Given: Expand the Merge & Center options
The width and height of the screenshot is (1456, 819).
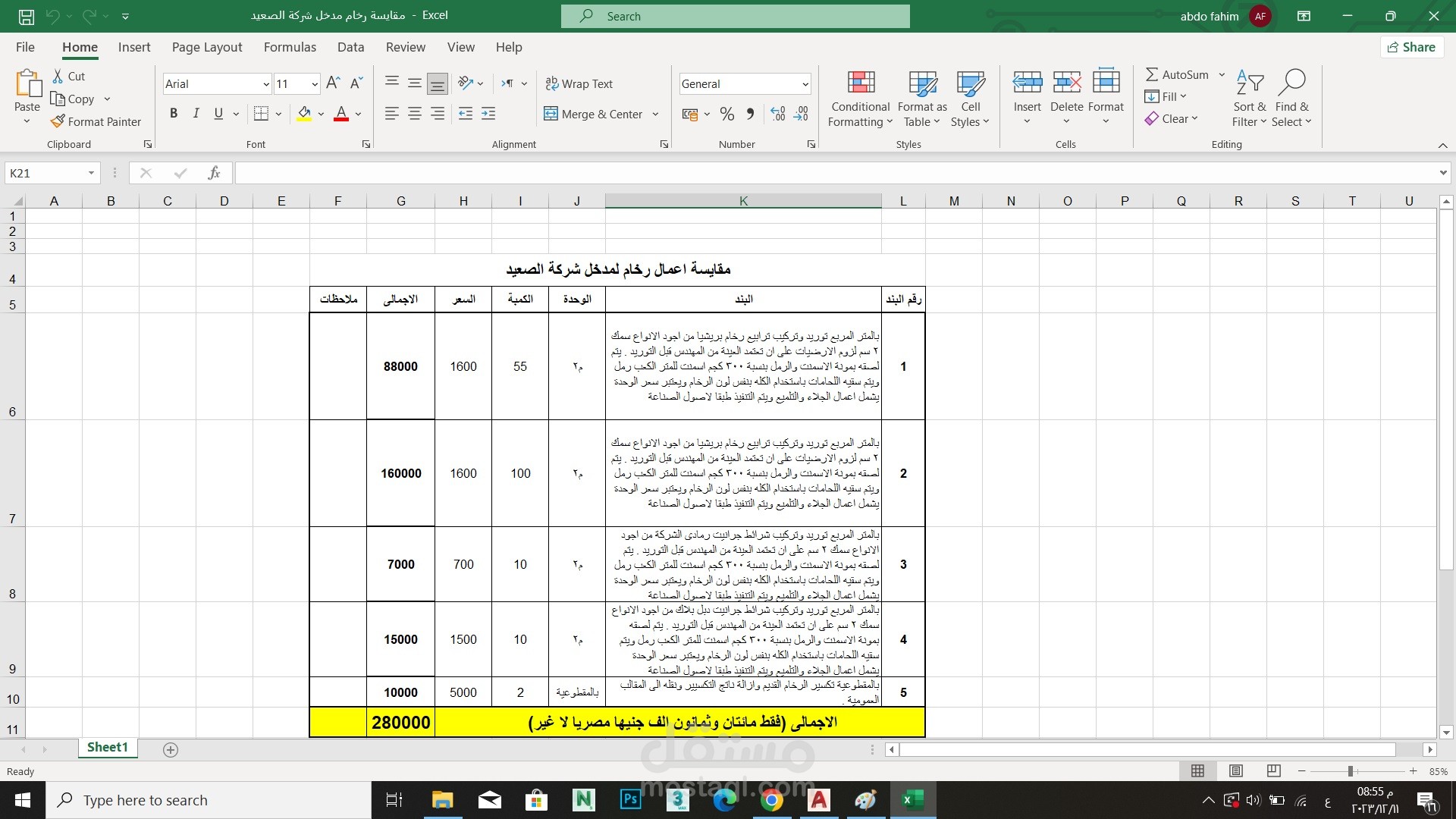Looking at the screenshot, I should coord(657,114).
